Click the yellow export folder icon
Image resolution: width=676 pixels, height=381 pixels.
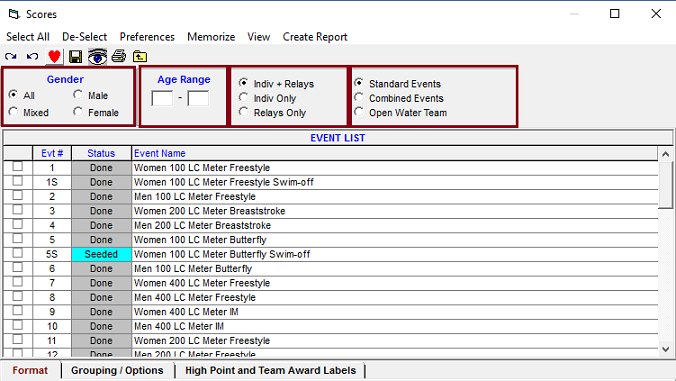point(140,56)
